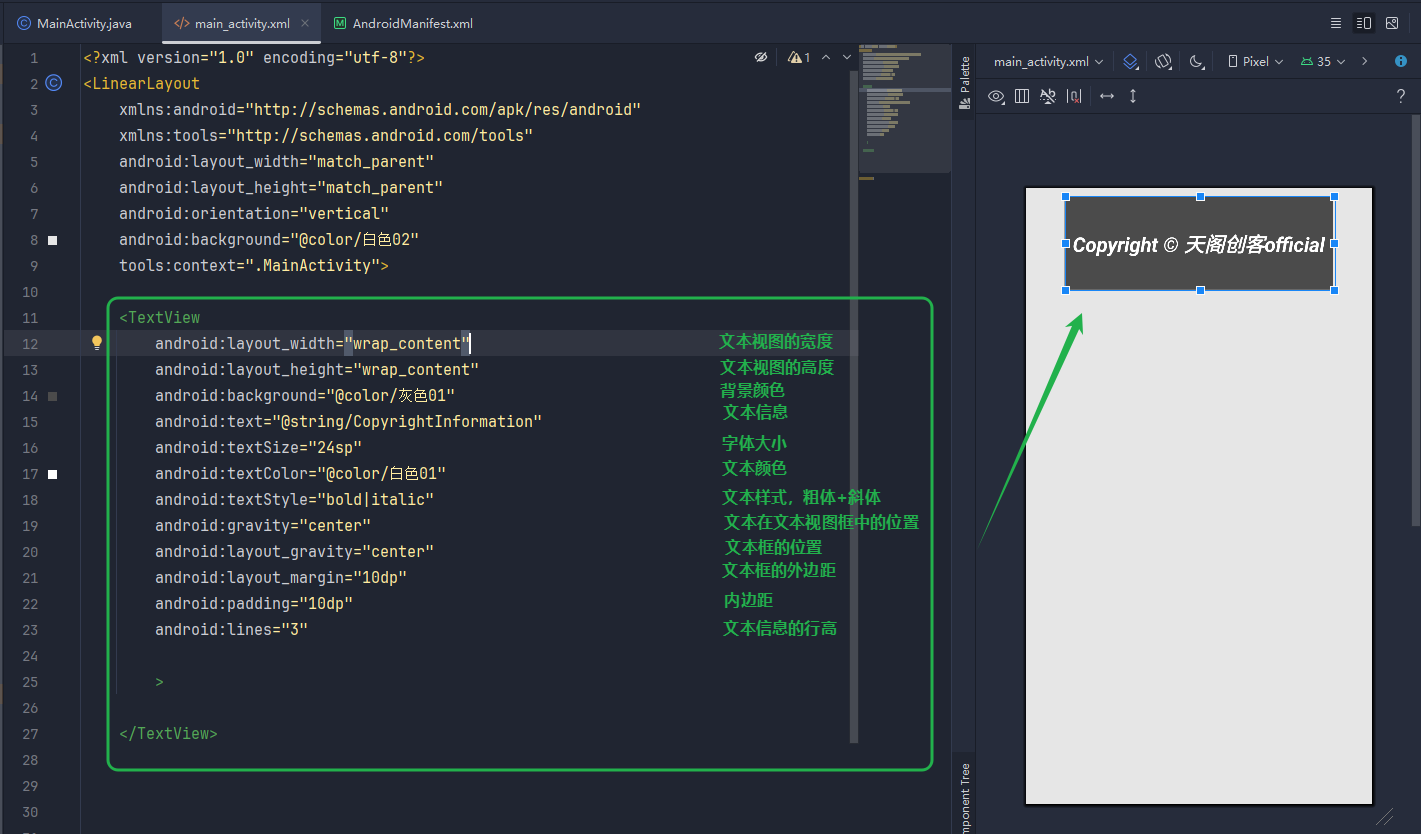Click the horizontal expand arrows icon

[1107, 96]
